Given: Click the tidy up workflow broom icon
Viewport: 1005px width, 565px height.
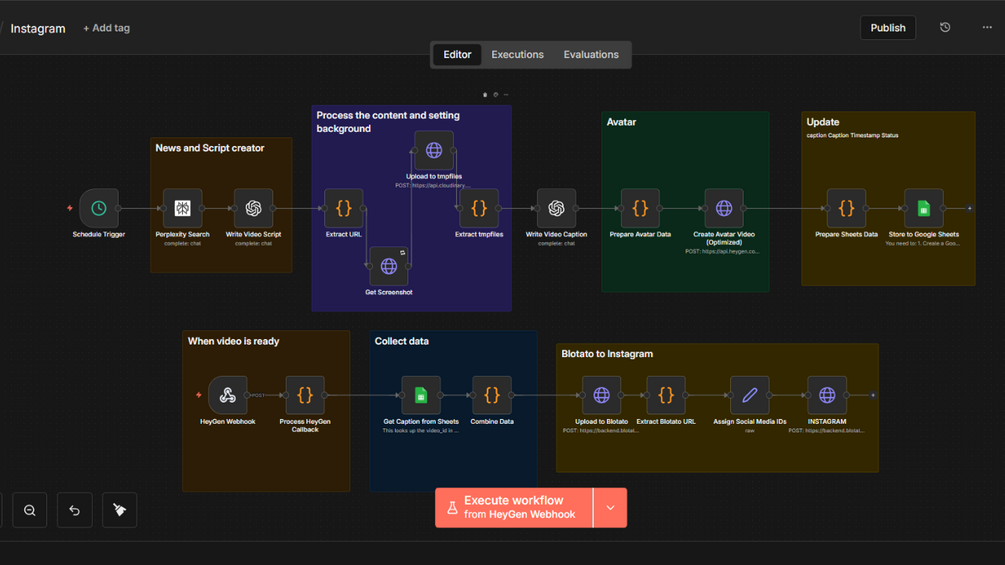Looking at the screenshot, I should point(119,510).
